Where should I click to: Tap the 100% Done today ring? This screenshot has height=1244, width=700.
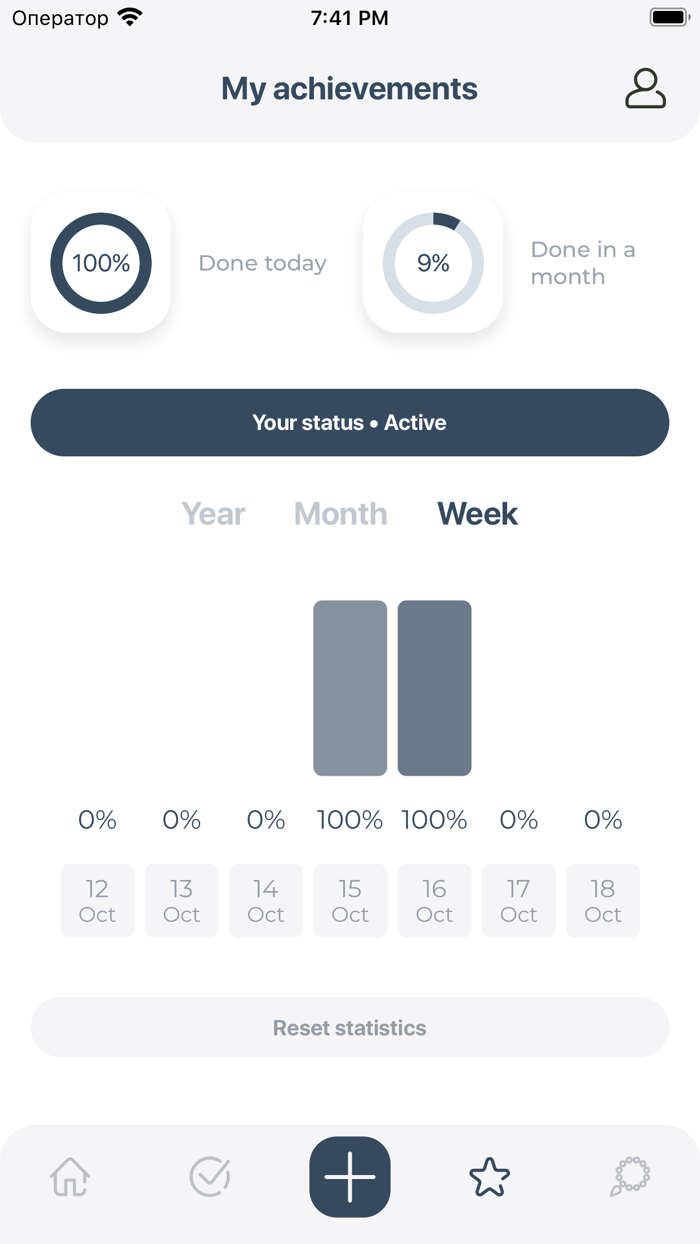pos(101,263)
